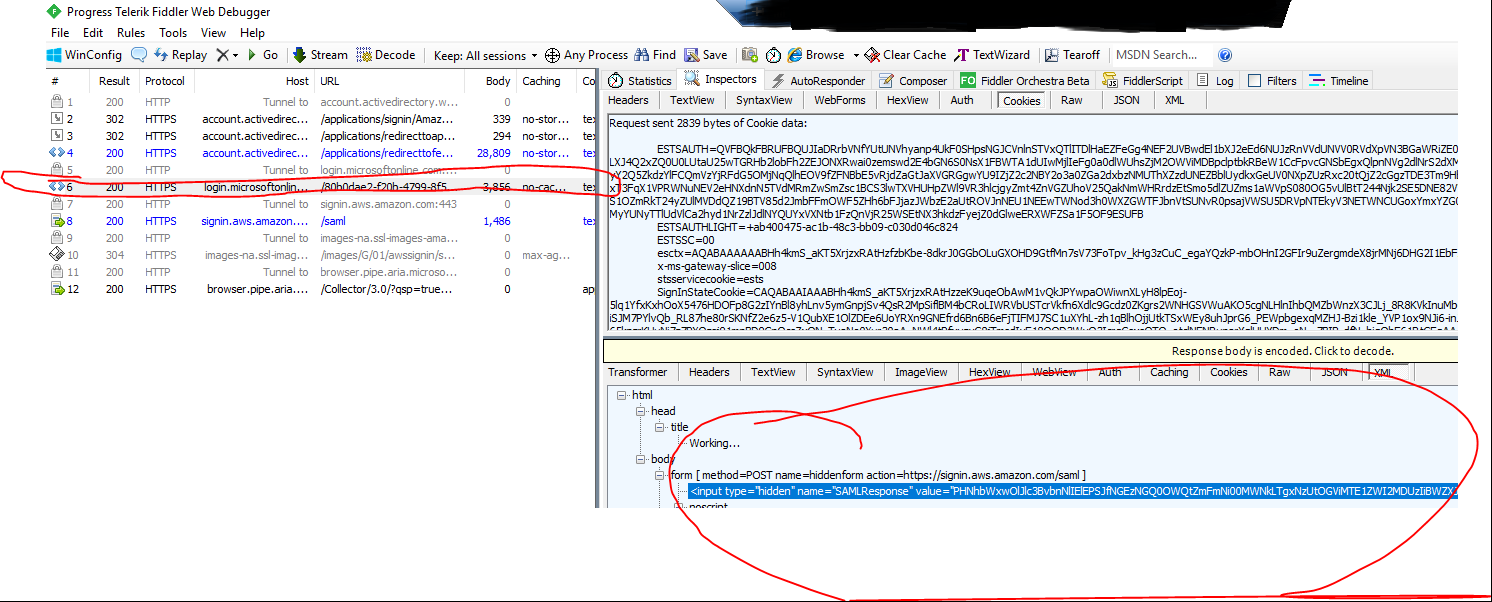Launch Browse with Internet Explorer icon
1492x602 pixels.
(x=816, y=55)
